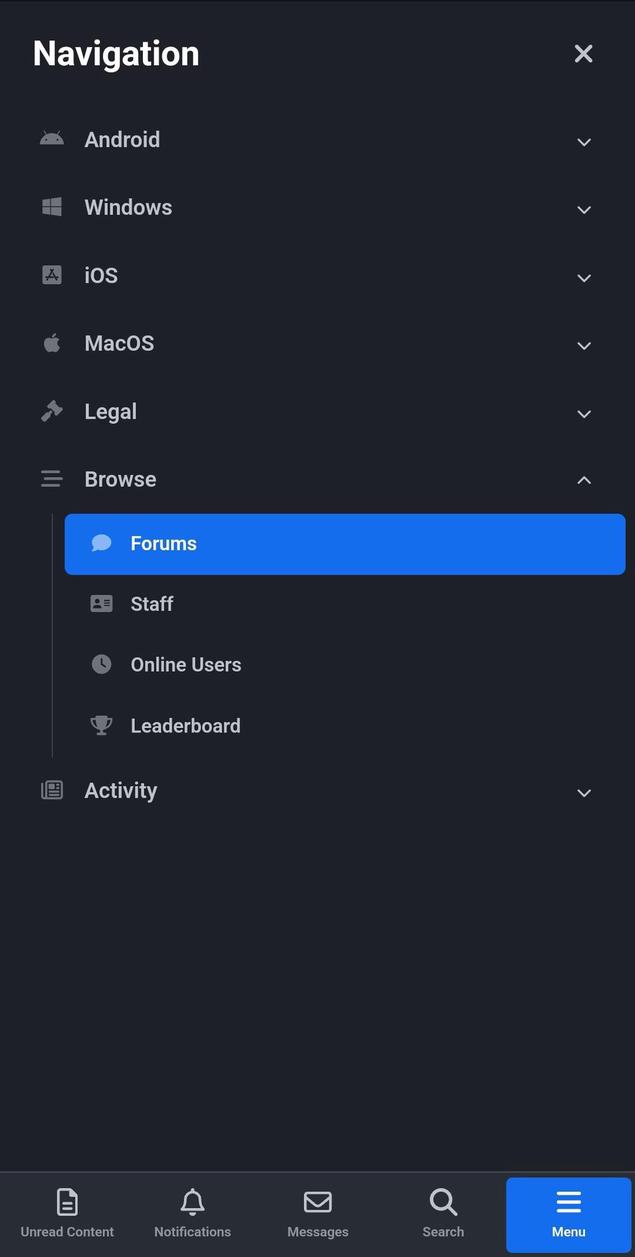Viewport: 635px width, 1257px height.
Task: Click the Windows logo icon
Action: click(x=51, y=207)
